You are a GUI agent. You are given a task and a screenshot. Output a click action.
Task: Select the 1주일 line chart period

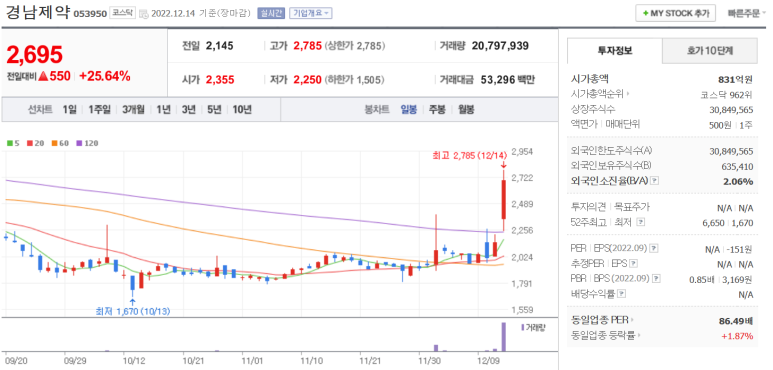pos(100,109)
